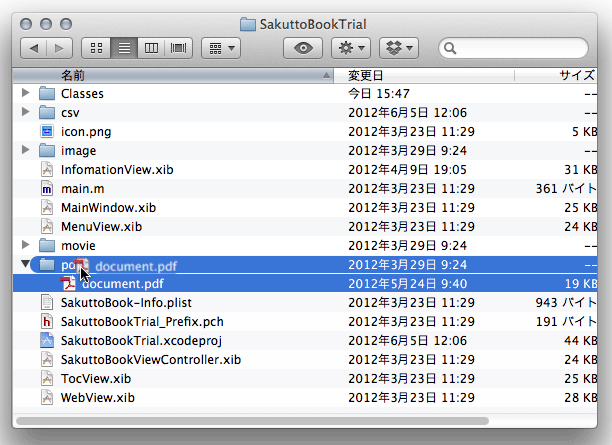The width and height of the screenshot is (612, 445).
Task: Click the InfomationView.xib file name
Action: (x=117, y=170)
